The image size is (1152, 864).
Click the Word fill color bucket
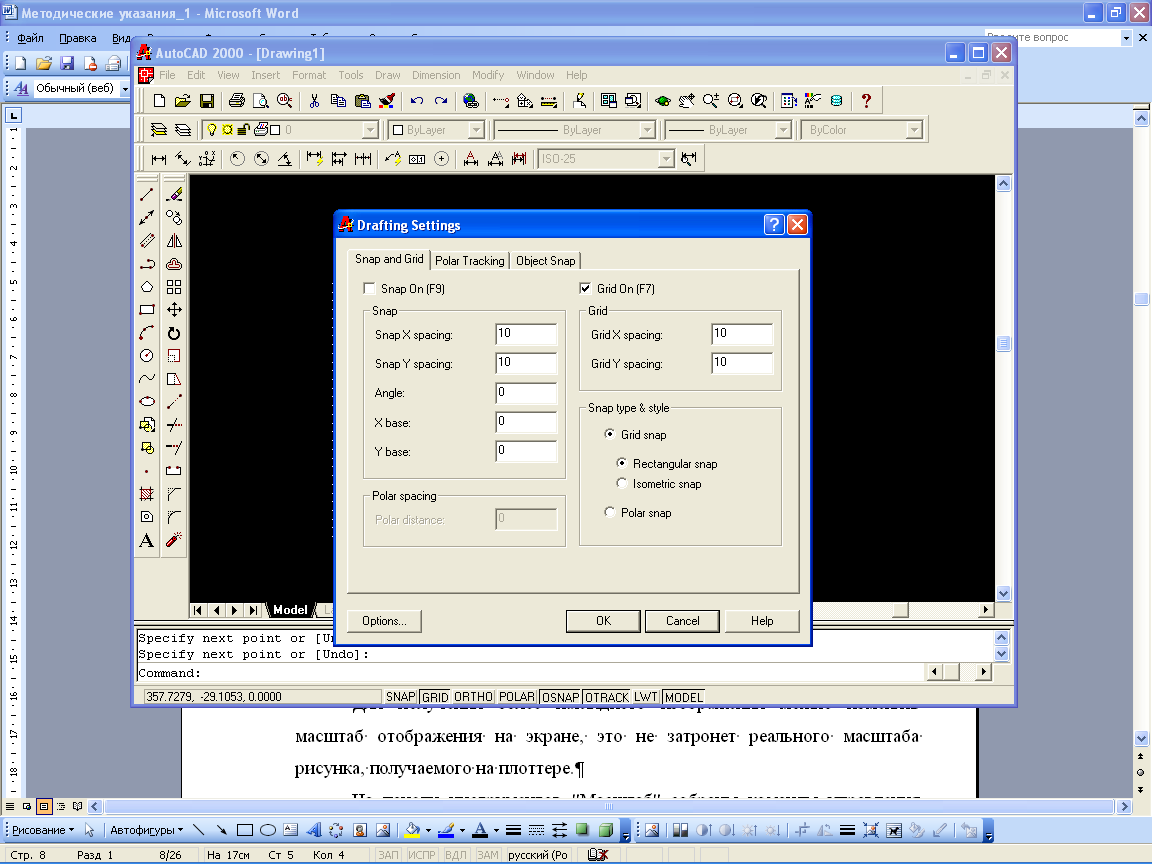(412, 830)
